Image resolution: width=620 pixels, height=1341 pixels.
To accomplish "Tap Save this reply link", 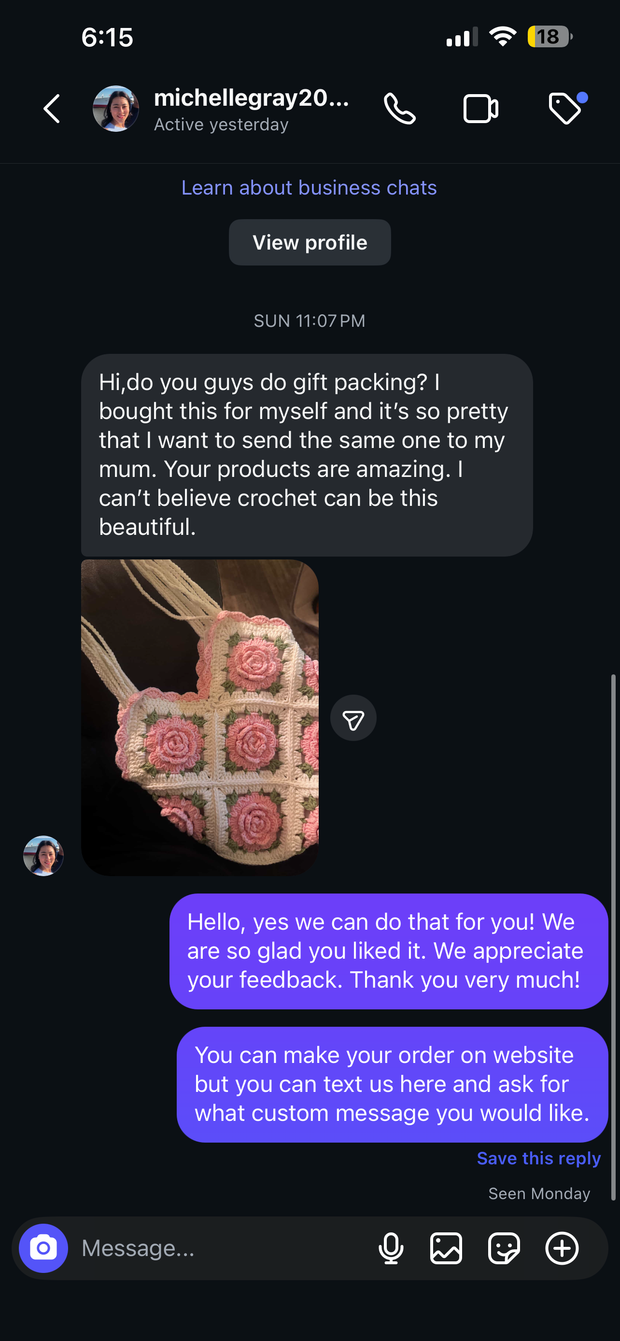I will pyautogui.click(x=538, y=1158).
